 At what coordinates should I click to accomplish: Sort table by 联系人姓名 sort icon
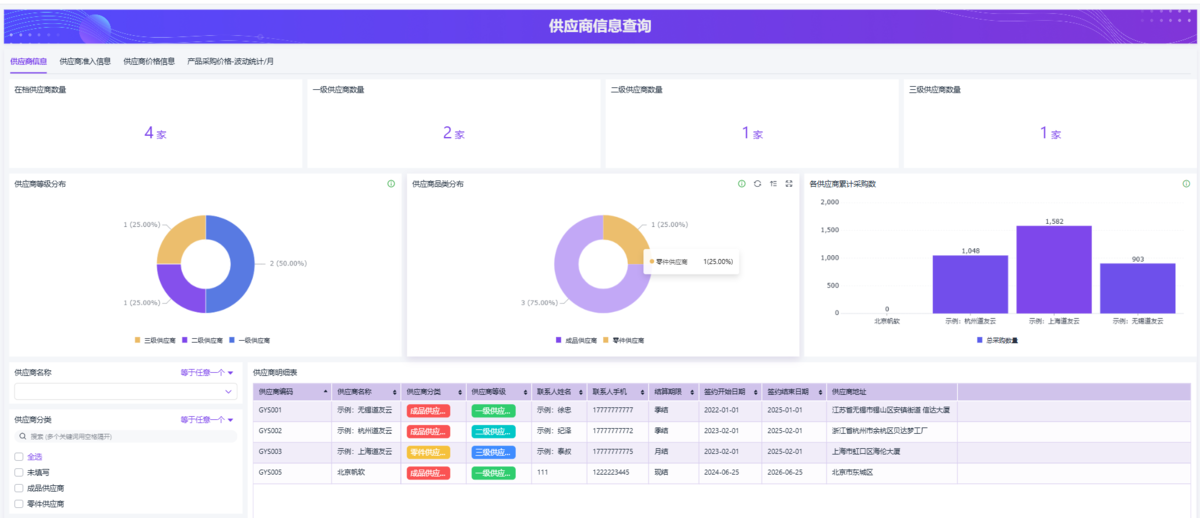[581, 393]
